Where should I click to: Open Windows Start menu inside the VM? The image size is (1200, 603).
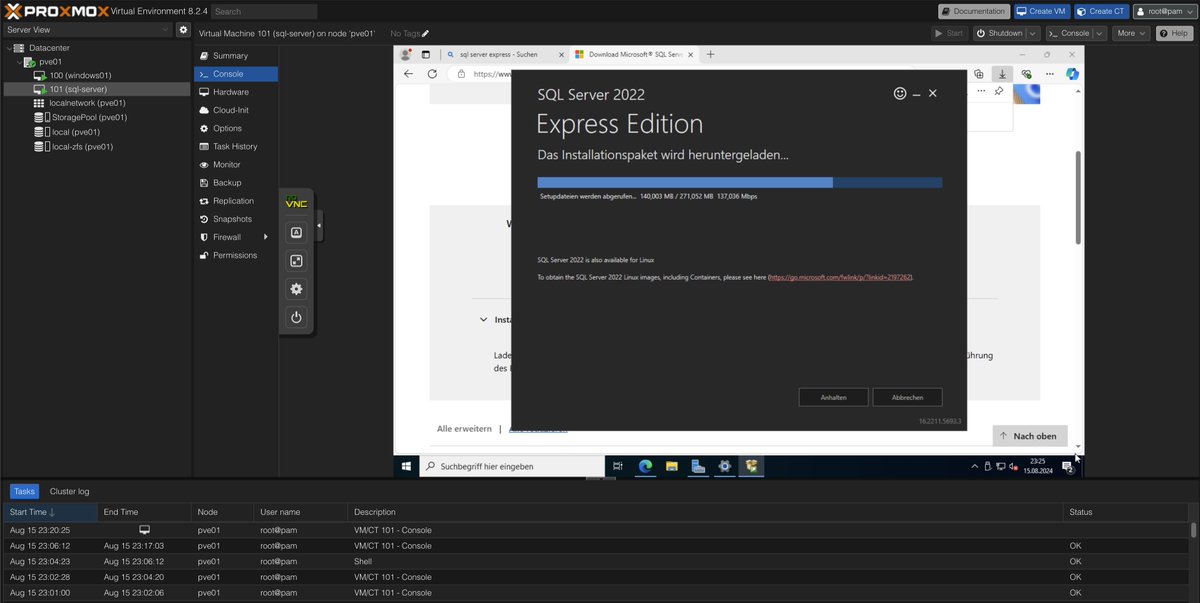tap(407, 466)
